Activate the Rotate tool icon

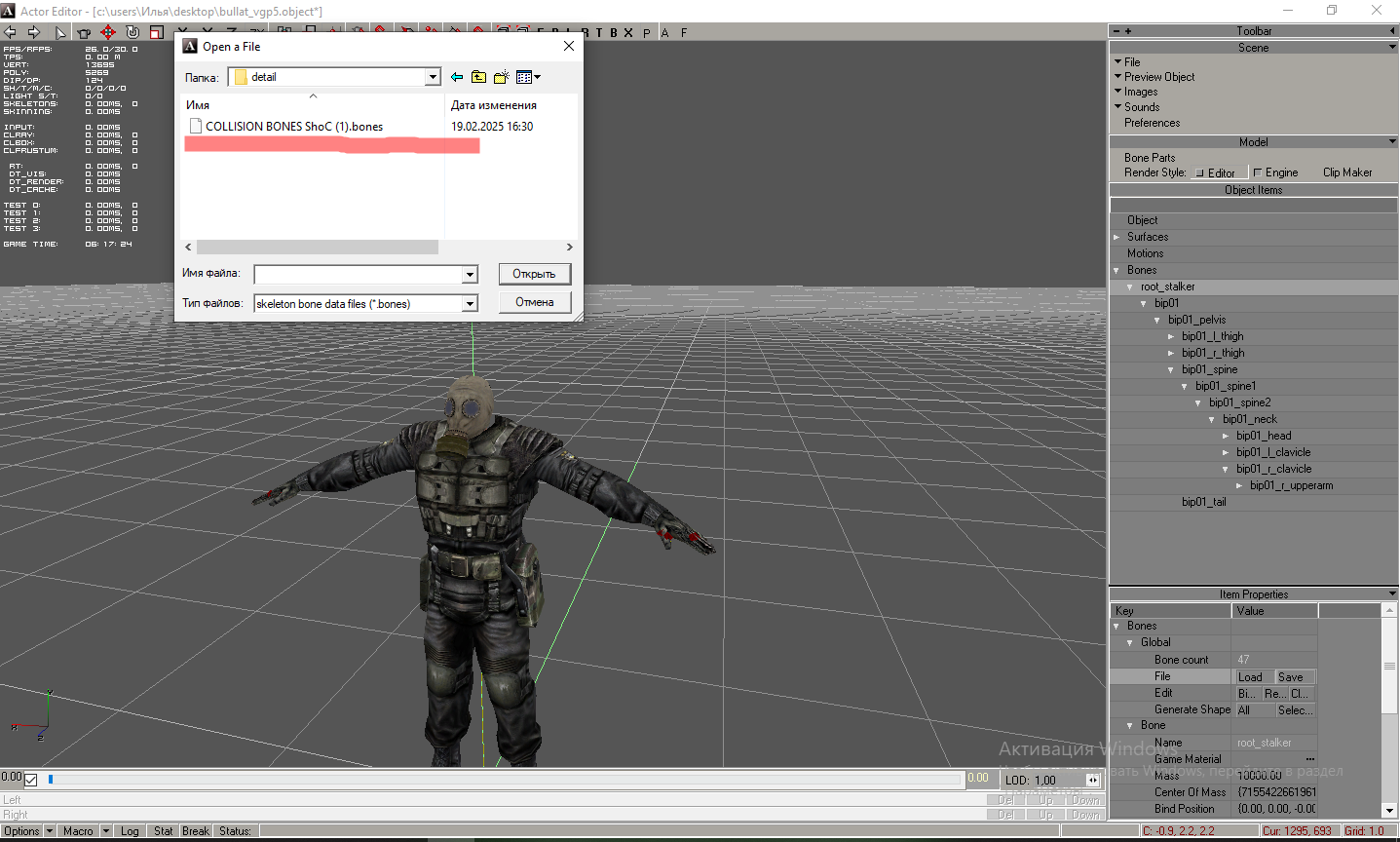[x=132, y=32]
